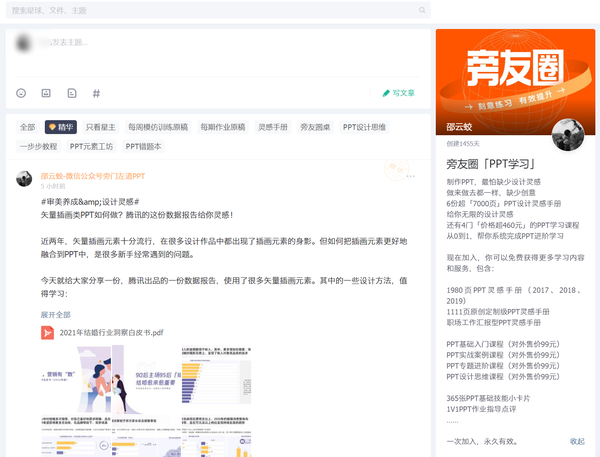Screen dimensions: 600x457
Task: Click PPT设计思维课程 description line
Action: 503,377
